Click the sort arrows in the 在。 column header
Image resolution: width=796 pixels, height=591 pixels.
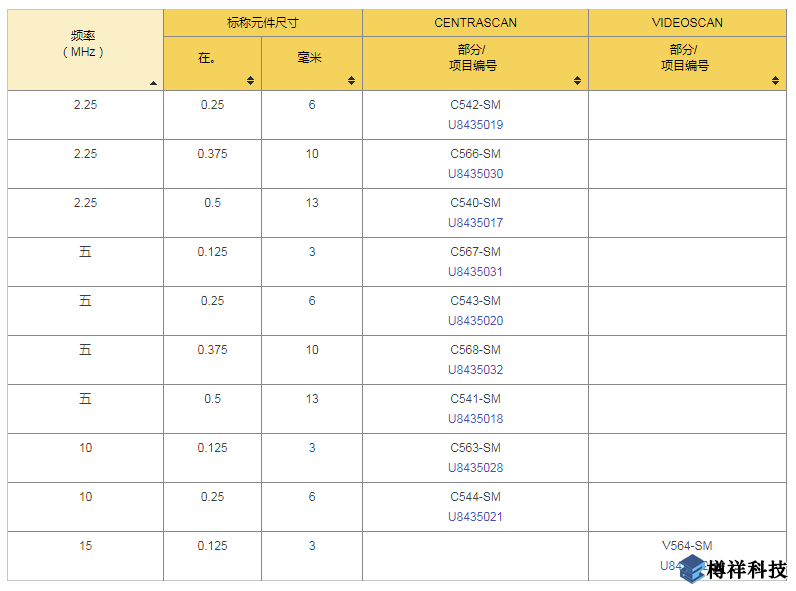(251, 81)
